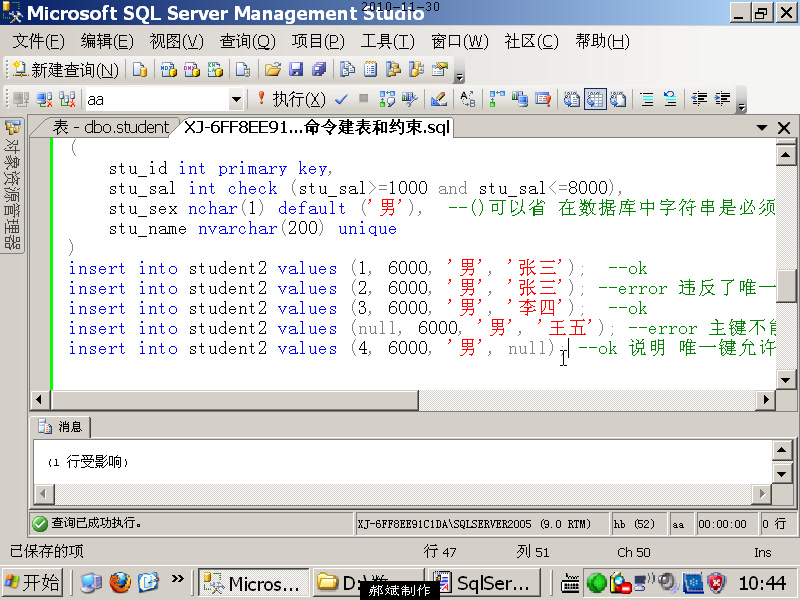Viewport: 800px width, 600px height.
Task: Toggle Include Actual Execution Plan
Action: click(497, 99)
